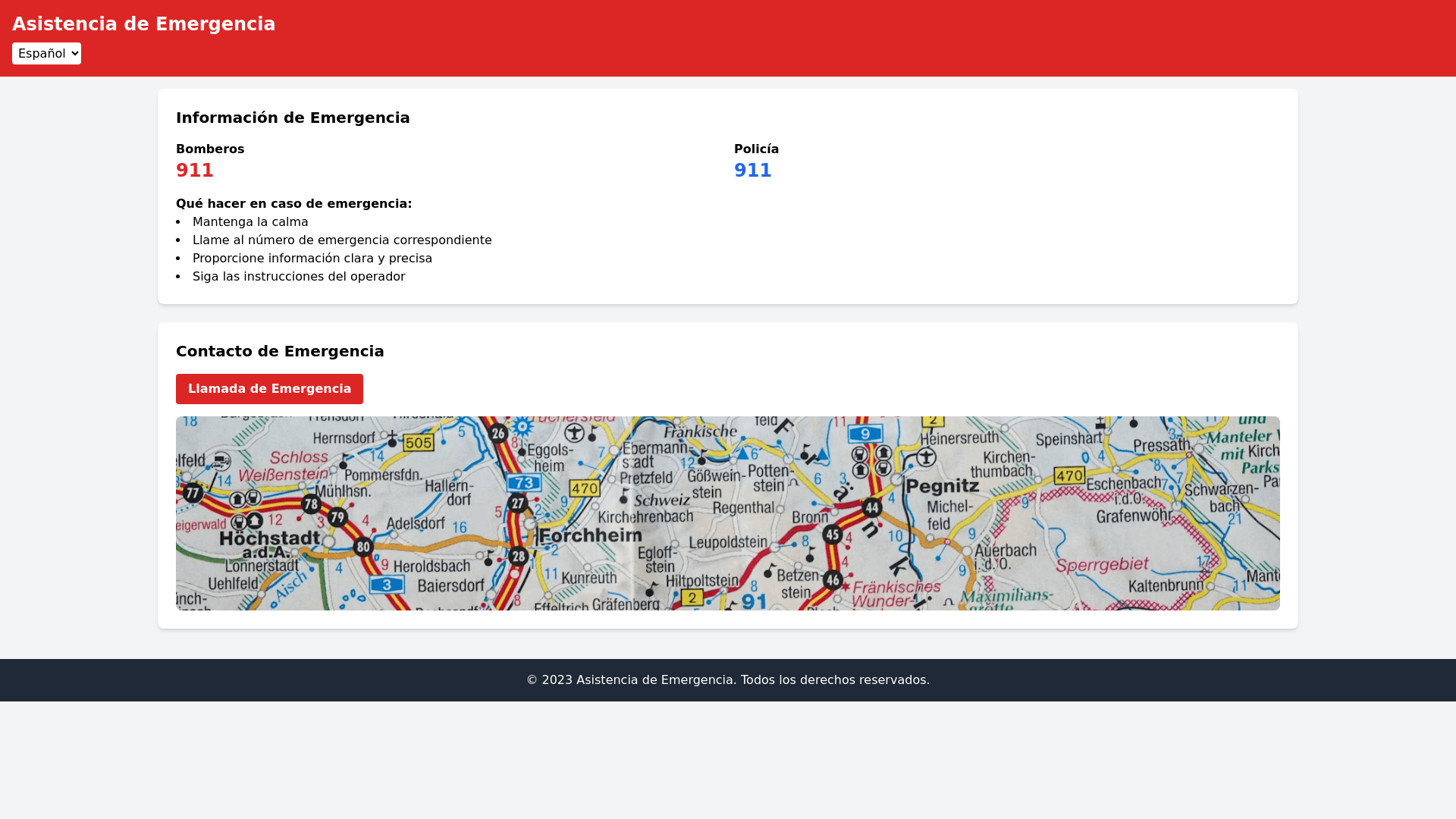
Task: Click exit marker 44 near Pegnitz
Action: tap(872, 508)
